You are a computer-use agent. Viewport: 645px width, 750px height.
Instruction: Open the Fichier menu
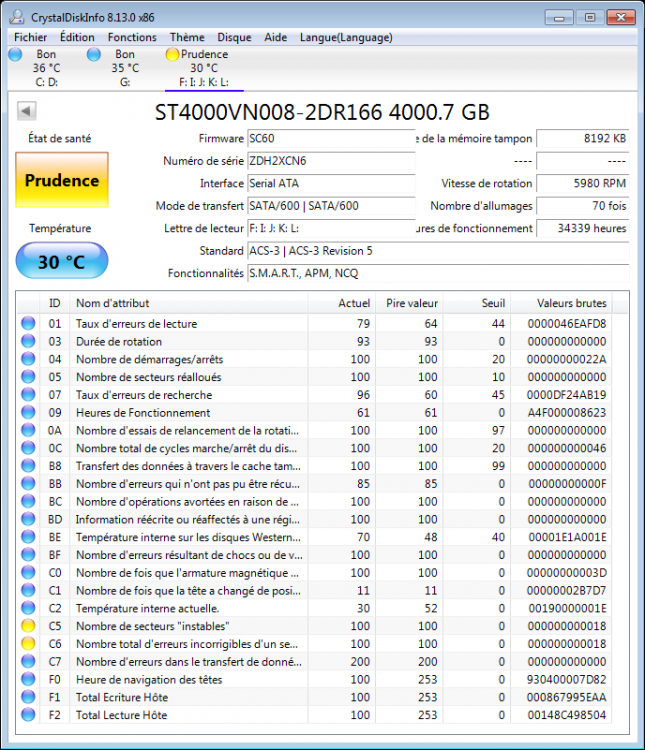pos(30,37)
